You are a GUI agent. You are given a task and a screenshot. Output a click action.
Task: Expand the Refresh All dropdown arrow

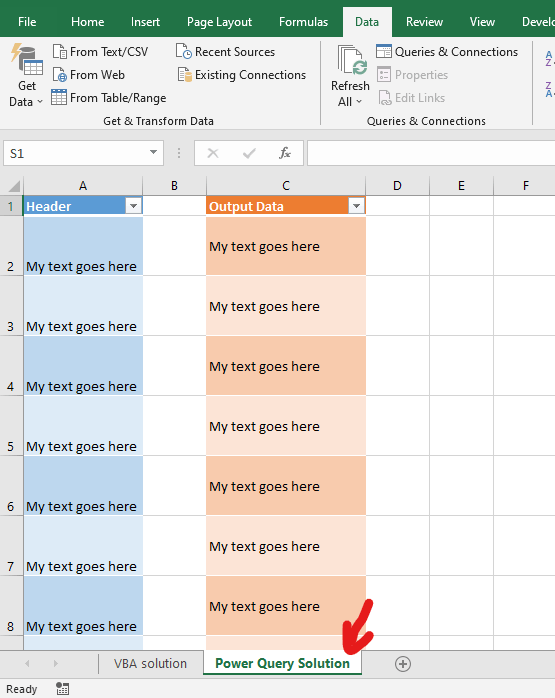click(x=359, y=102)
